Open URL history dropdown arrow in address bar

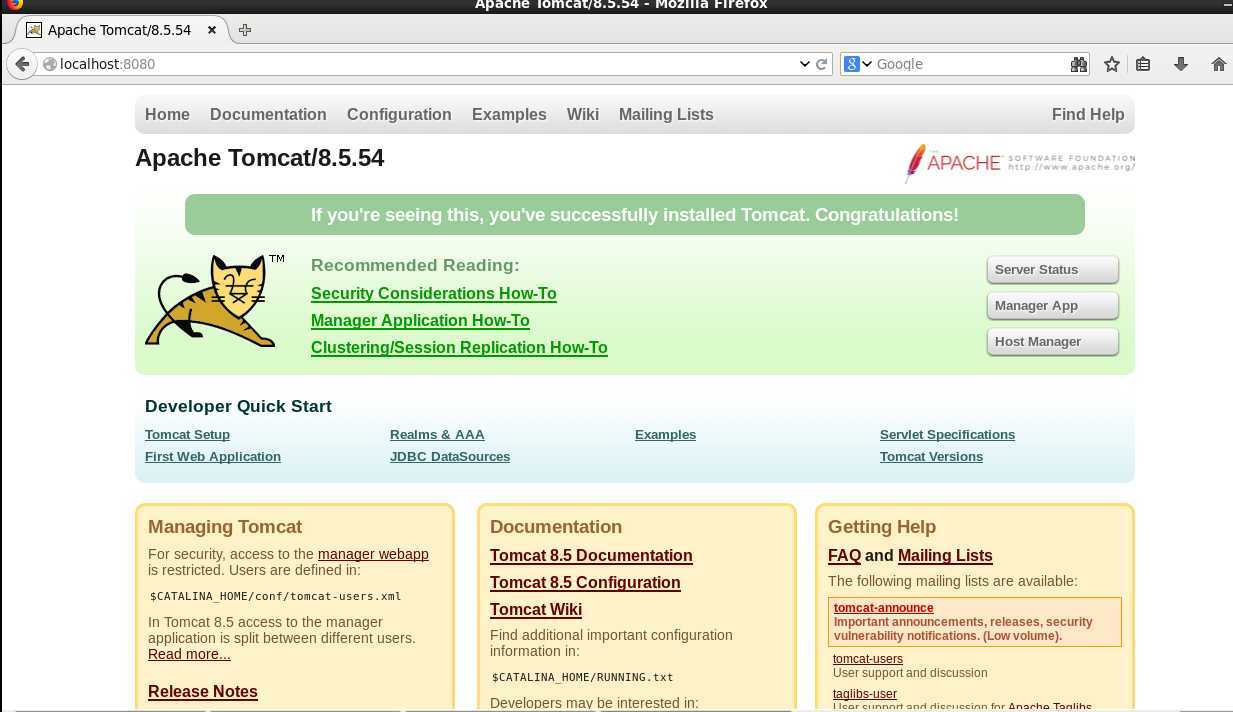[804, 64]
